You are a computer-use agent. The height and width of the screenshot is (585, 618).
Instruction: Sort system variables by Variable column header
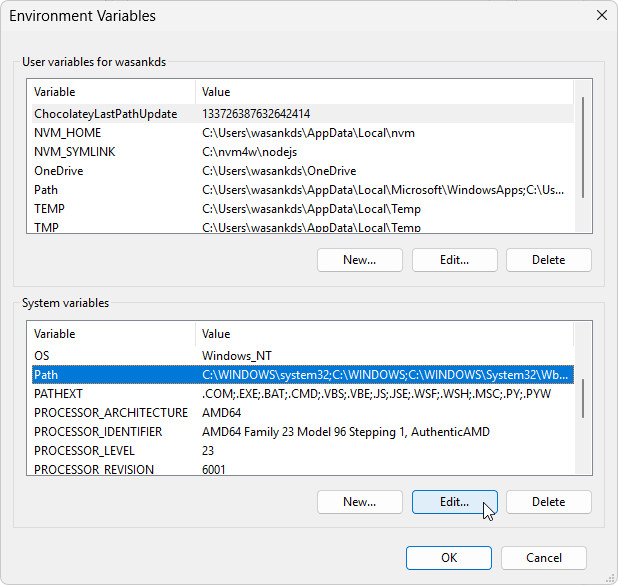pos(112,334)
